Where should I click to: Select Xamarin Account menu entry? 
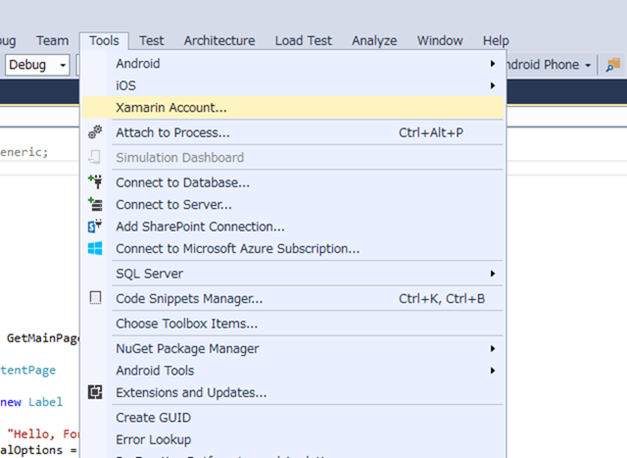(171, 107)
